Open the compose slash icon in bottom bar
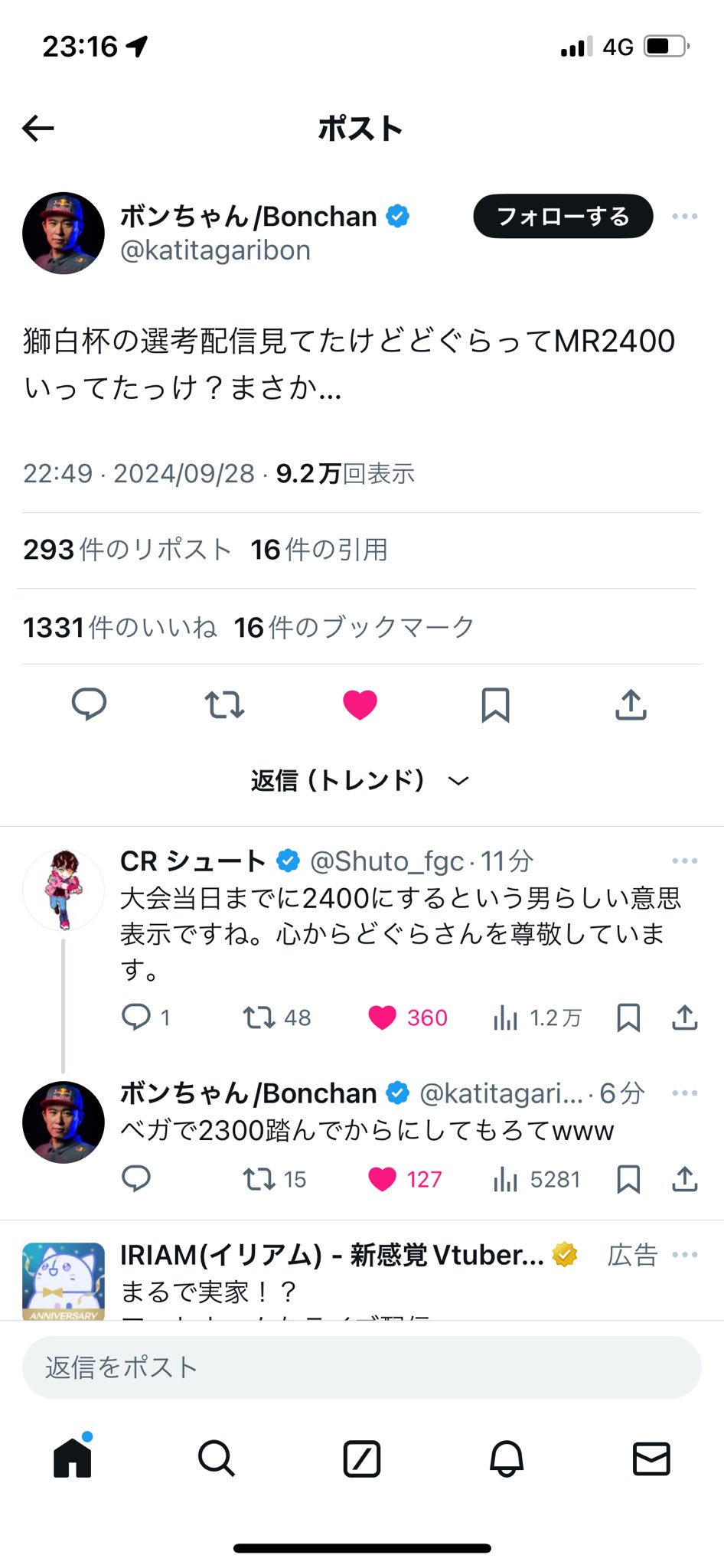Screen dimensions: 724x1568 click(x=361, y=1459)
